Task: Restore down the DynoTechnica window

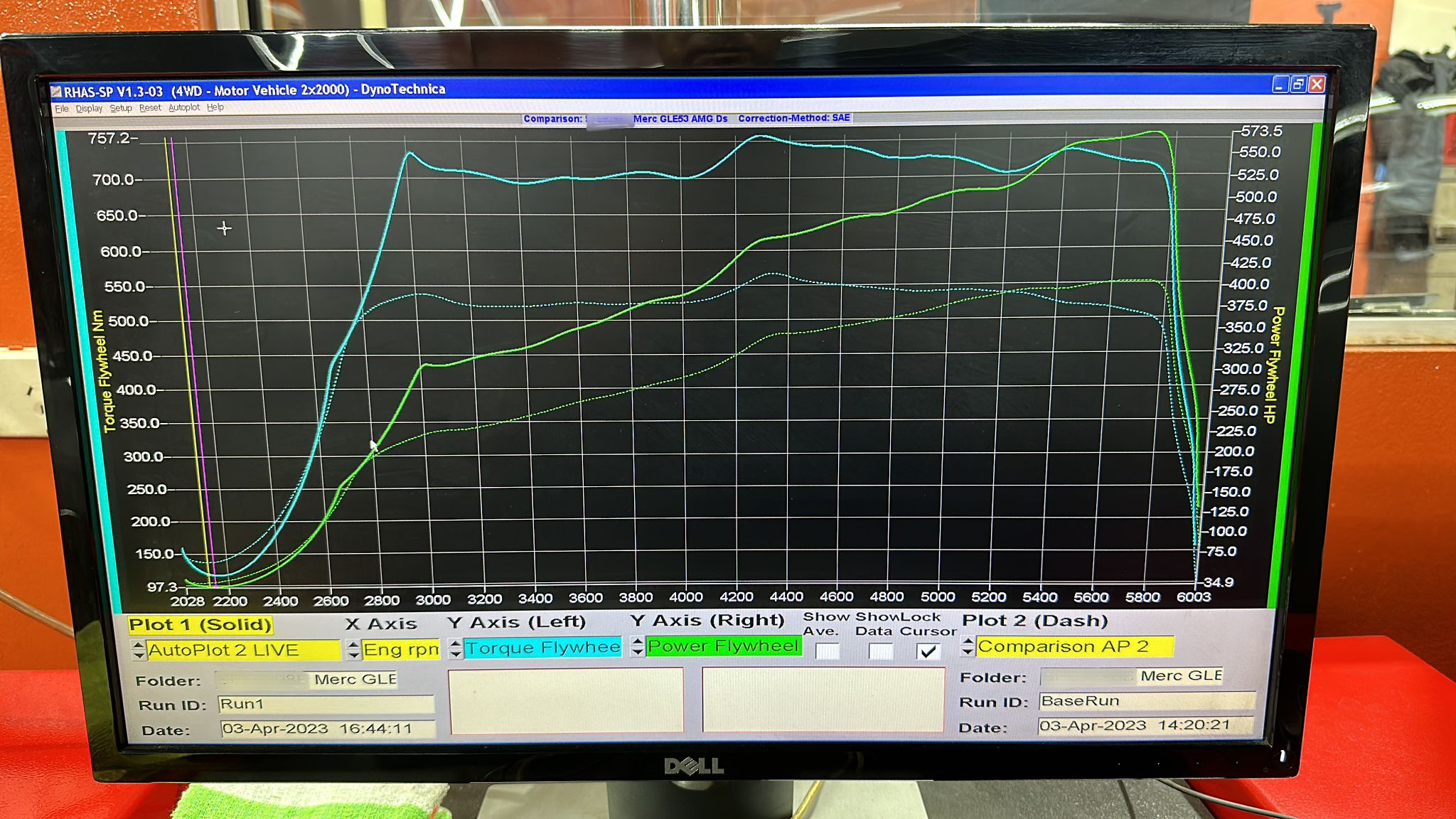Action: click(1298, 85)
